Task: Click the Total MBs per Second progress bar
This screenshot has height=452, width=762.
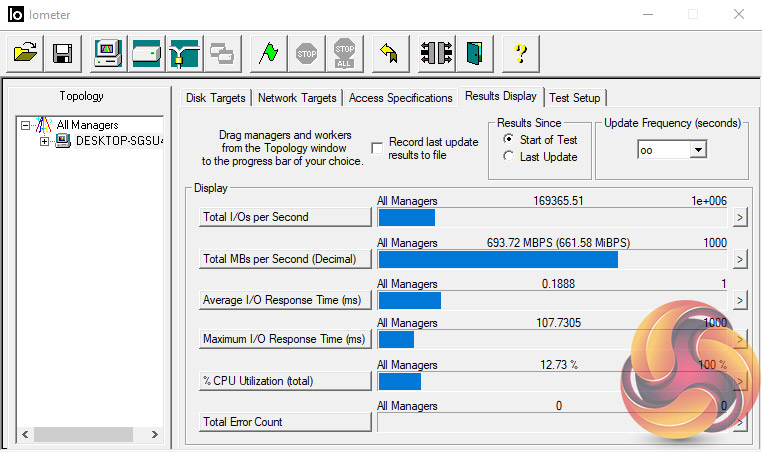Action: pyautogui.click(x=553, y=260)
